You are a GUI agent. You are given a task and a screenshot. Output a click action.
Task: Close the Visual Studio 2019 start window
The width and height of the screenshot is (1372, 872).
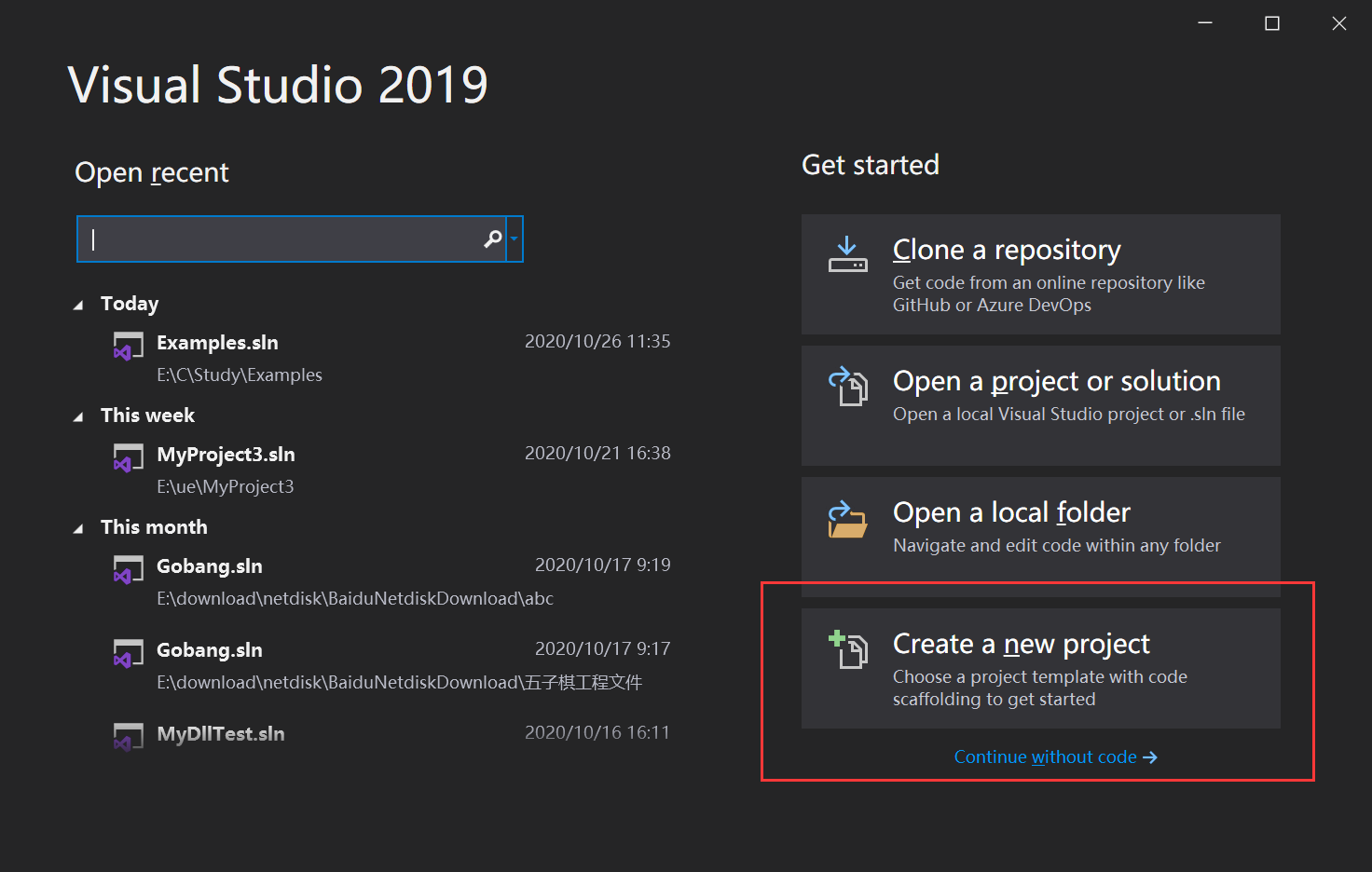(1339, 23)
